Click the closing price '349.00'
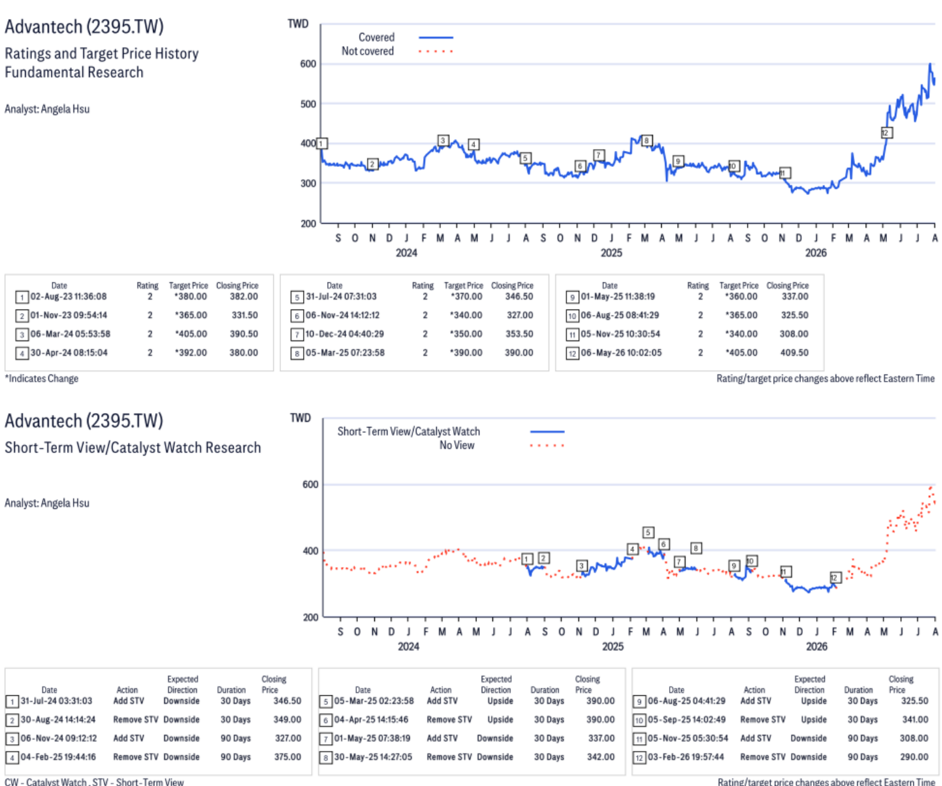Screen dimensions: 942x786 tap(288, 719)
